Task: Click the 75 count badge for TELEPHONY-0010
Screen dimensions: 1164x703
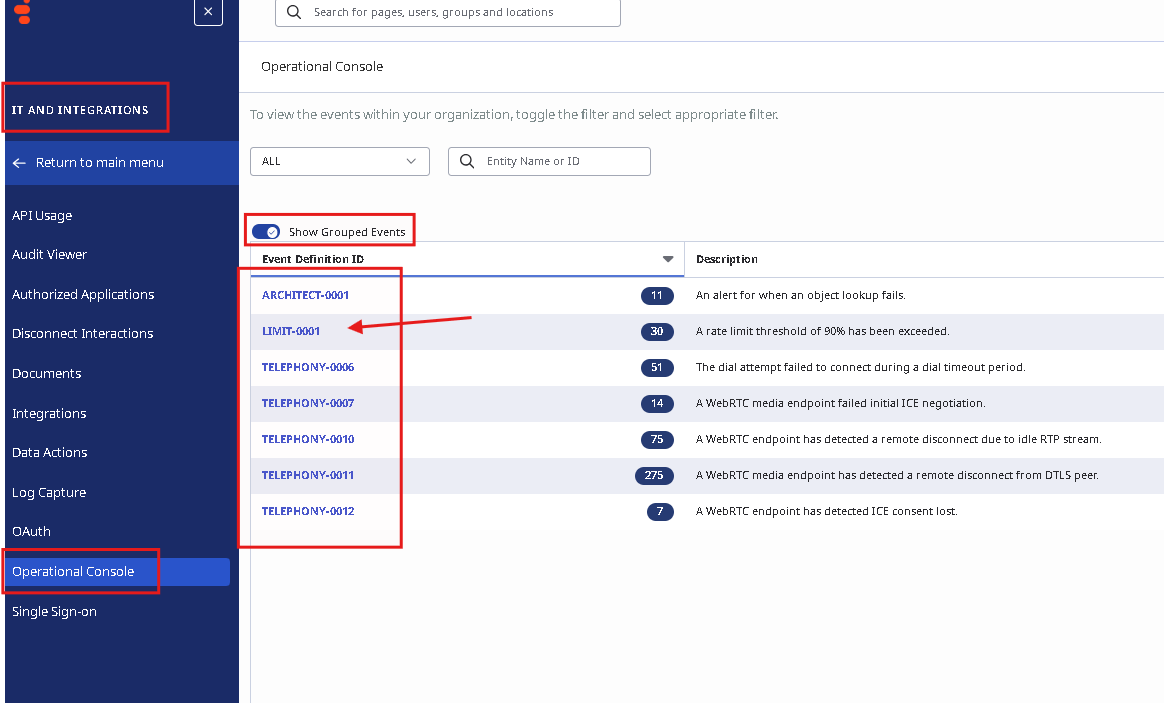Action: tap(657, 439)
